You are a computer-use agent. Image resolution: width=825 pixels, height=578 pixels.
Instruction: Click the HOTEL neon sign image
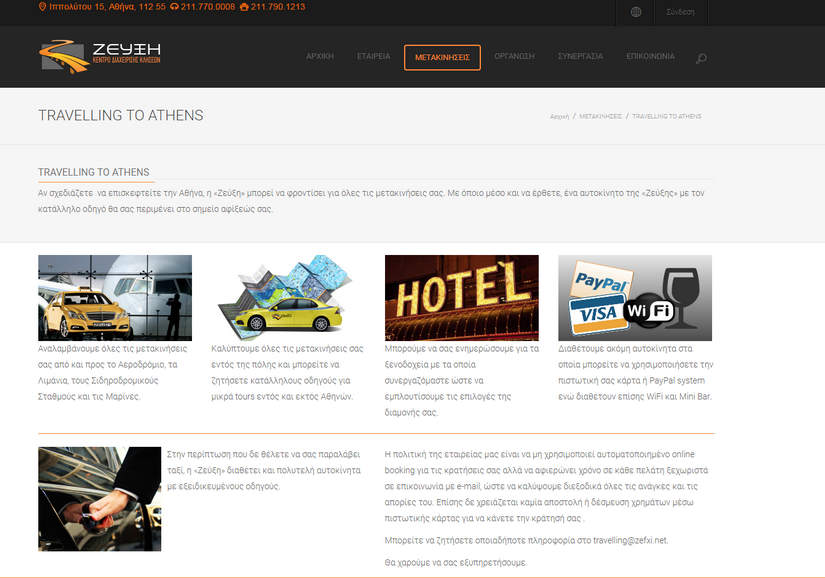462,298
